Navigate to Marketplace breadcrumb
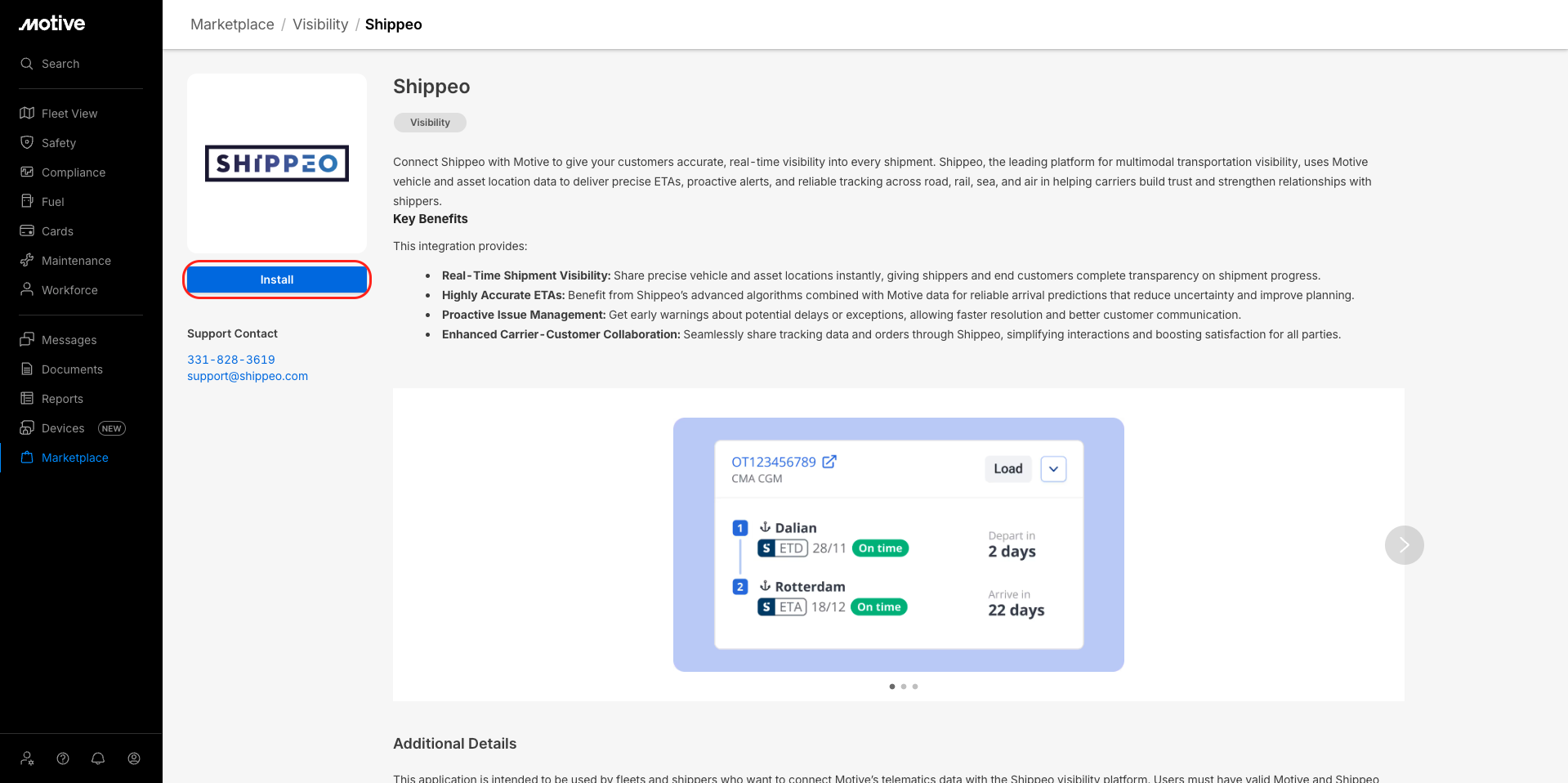The width and height of the screenshot is (1568, 783). tap(232, 25)
